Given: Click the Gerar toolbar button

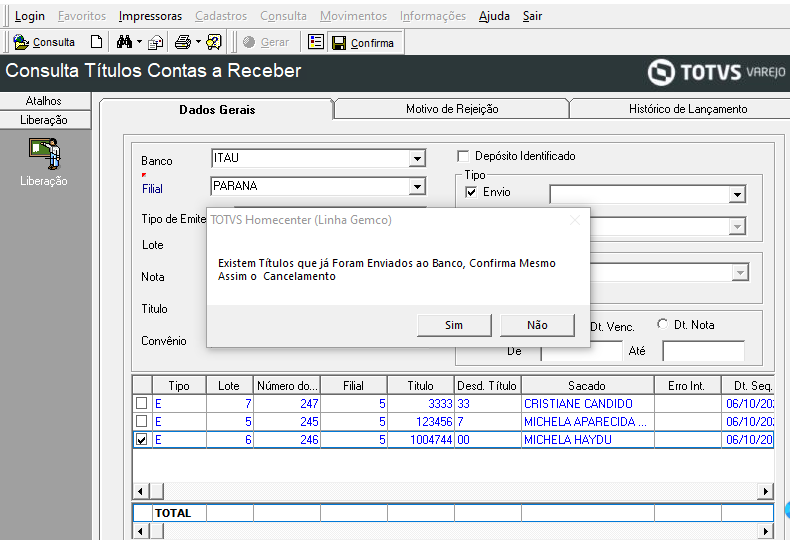Looking at the screenshot, I should point(266,42).
